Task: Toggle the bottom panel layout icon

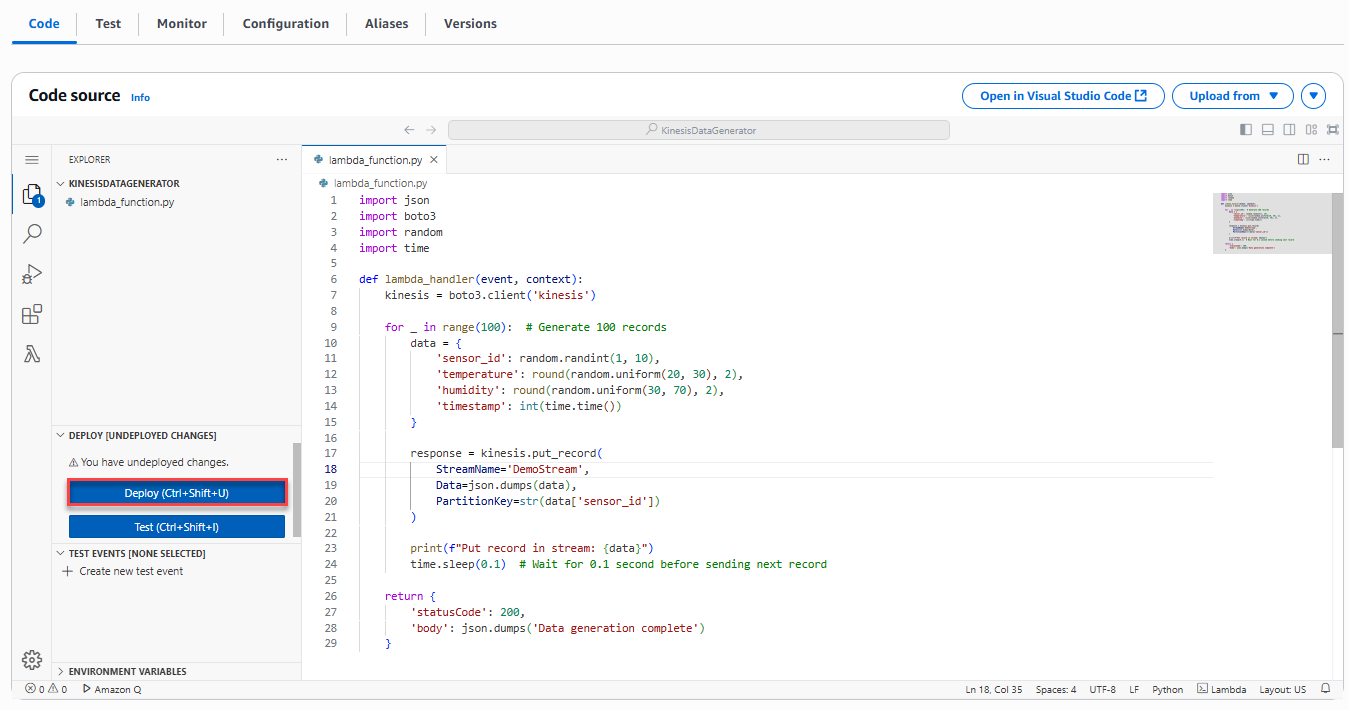Action: click(1267, 130)
